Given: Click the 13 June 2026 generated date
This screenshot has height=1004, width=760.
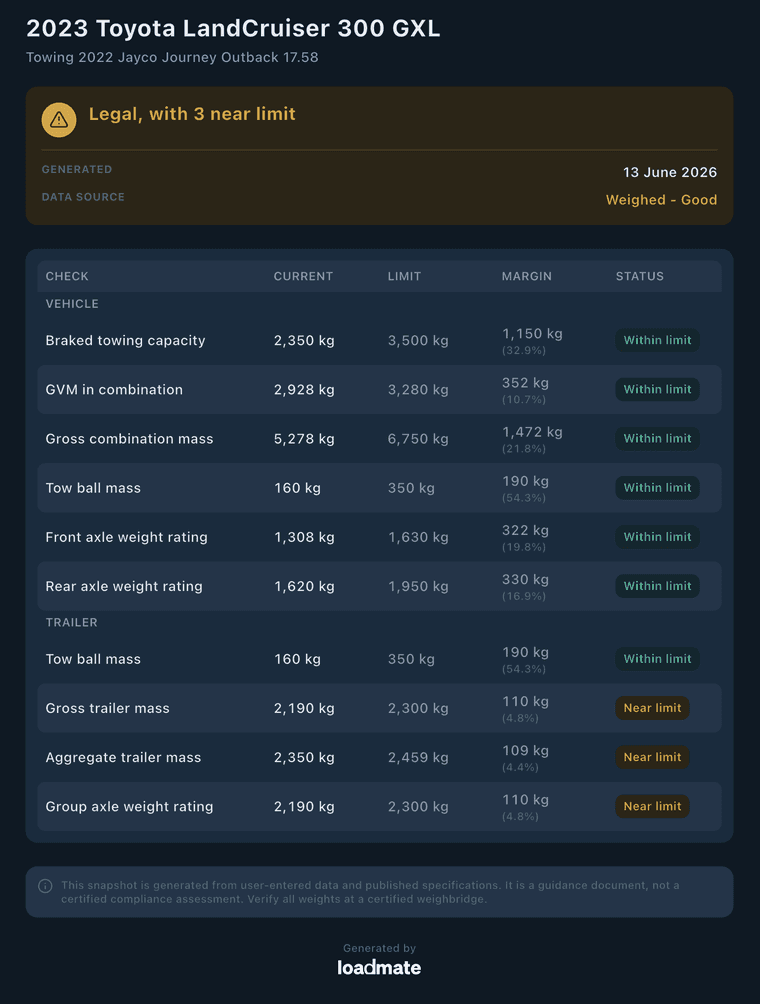Looking at the screenshot, I should point(670,172).
